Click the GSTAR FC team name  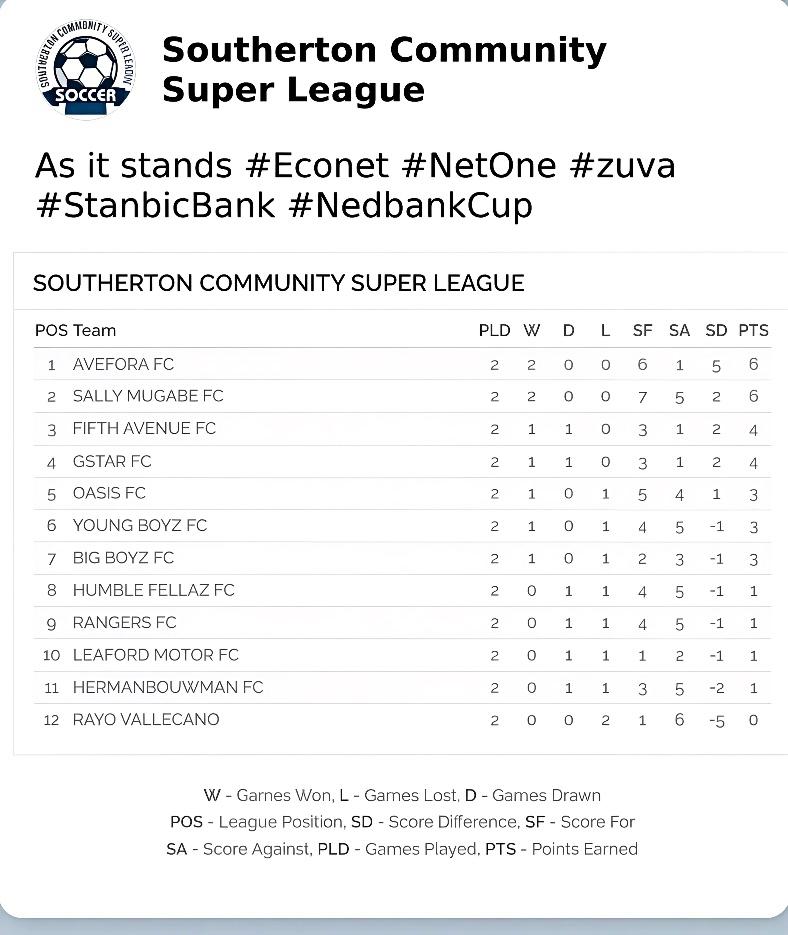pyautogui.click(x=112, y=461)
